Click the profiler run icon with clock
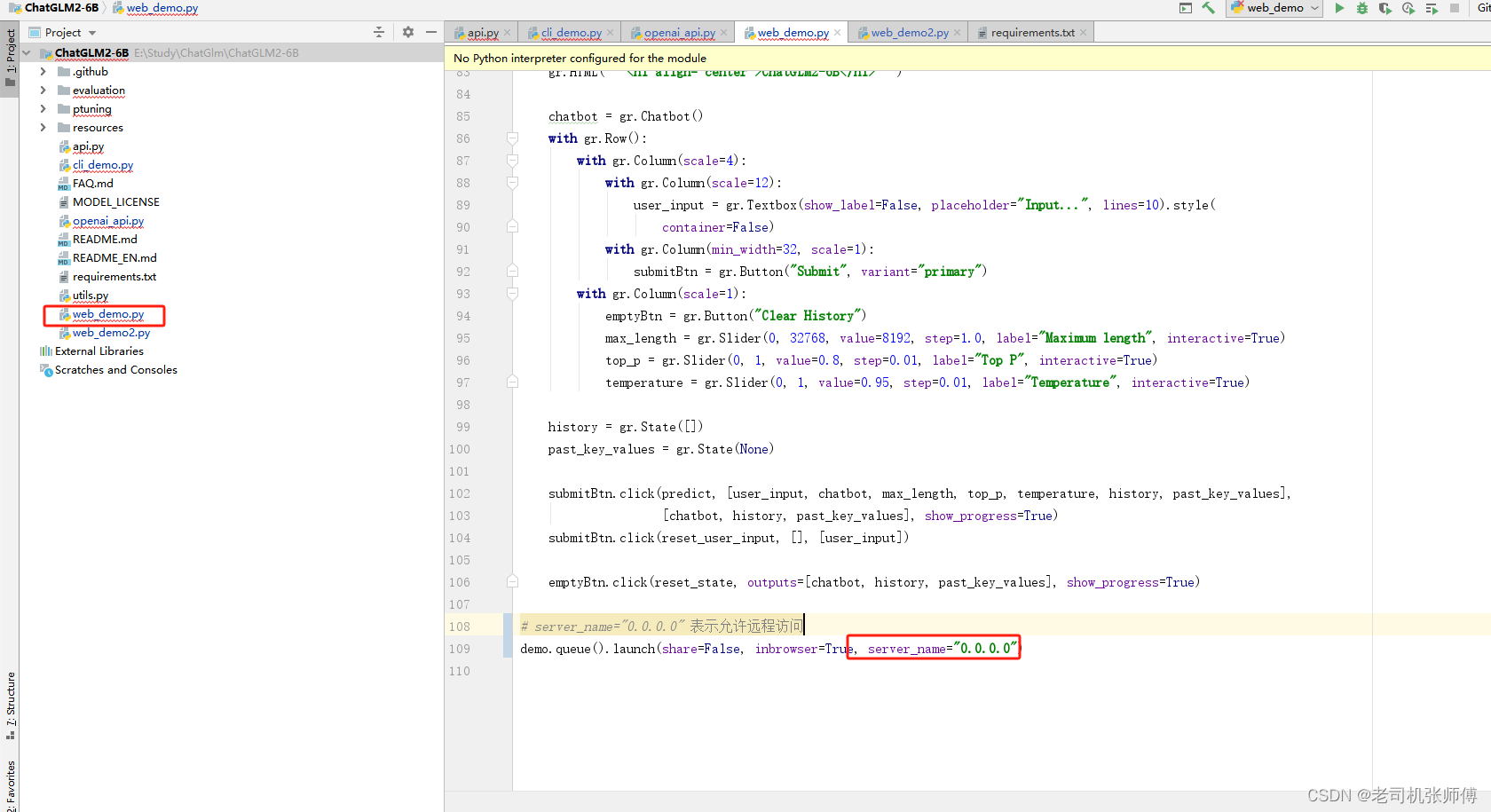The height and width of the screenshot is (812, 1491). [x=1408, y=8]
